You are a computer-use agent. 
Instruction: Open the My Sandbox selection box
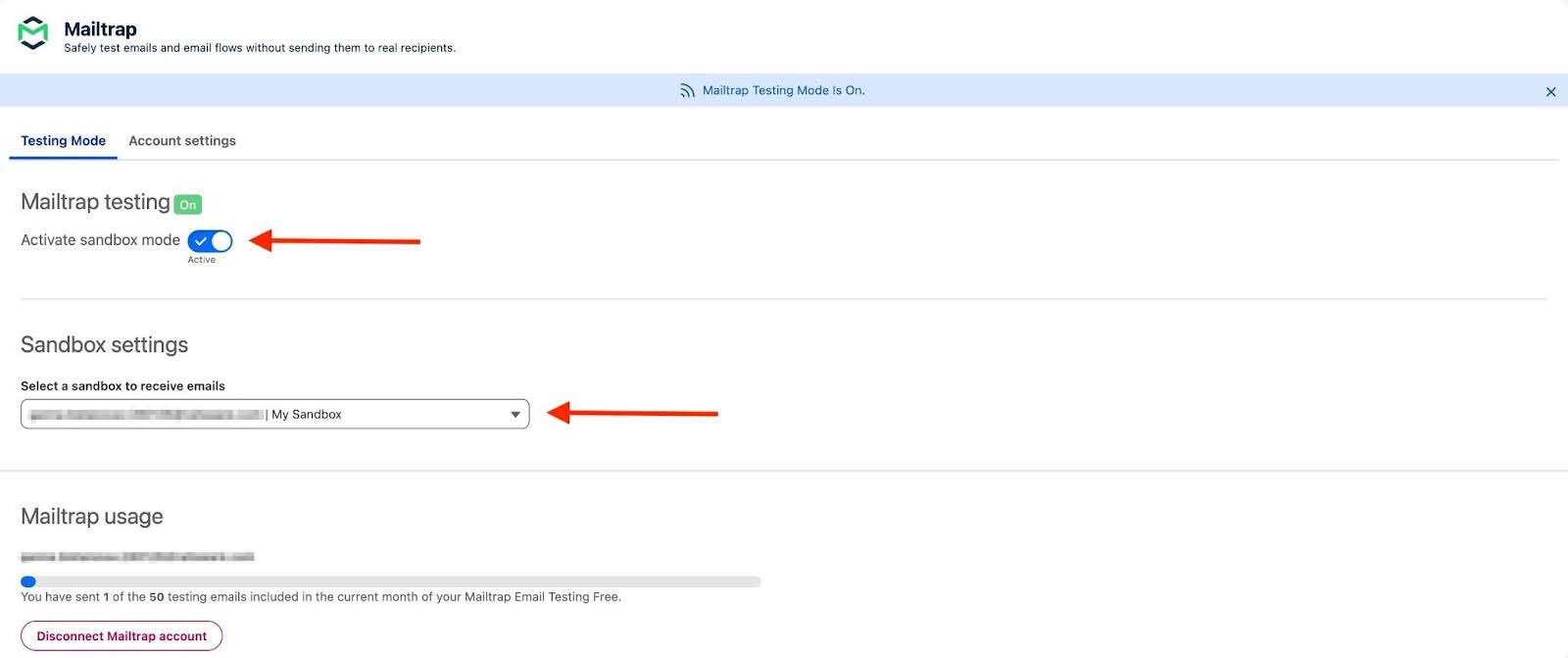[274, 415]
